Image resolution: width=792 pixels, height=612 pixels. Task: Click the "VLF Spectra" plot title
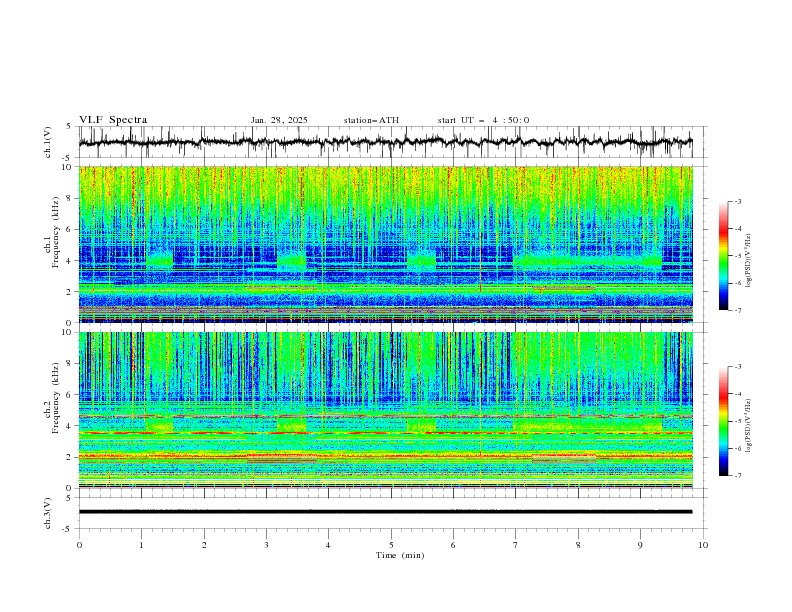(x=113, y=120)
